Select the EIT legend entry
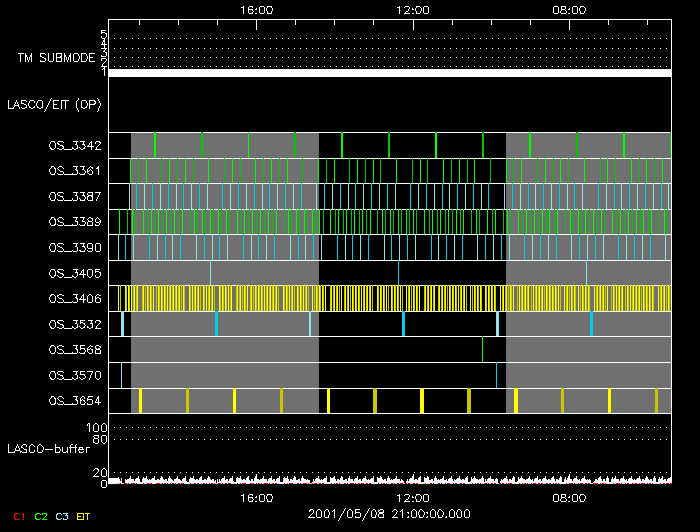 (x=84, y=516)
